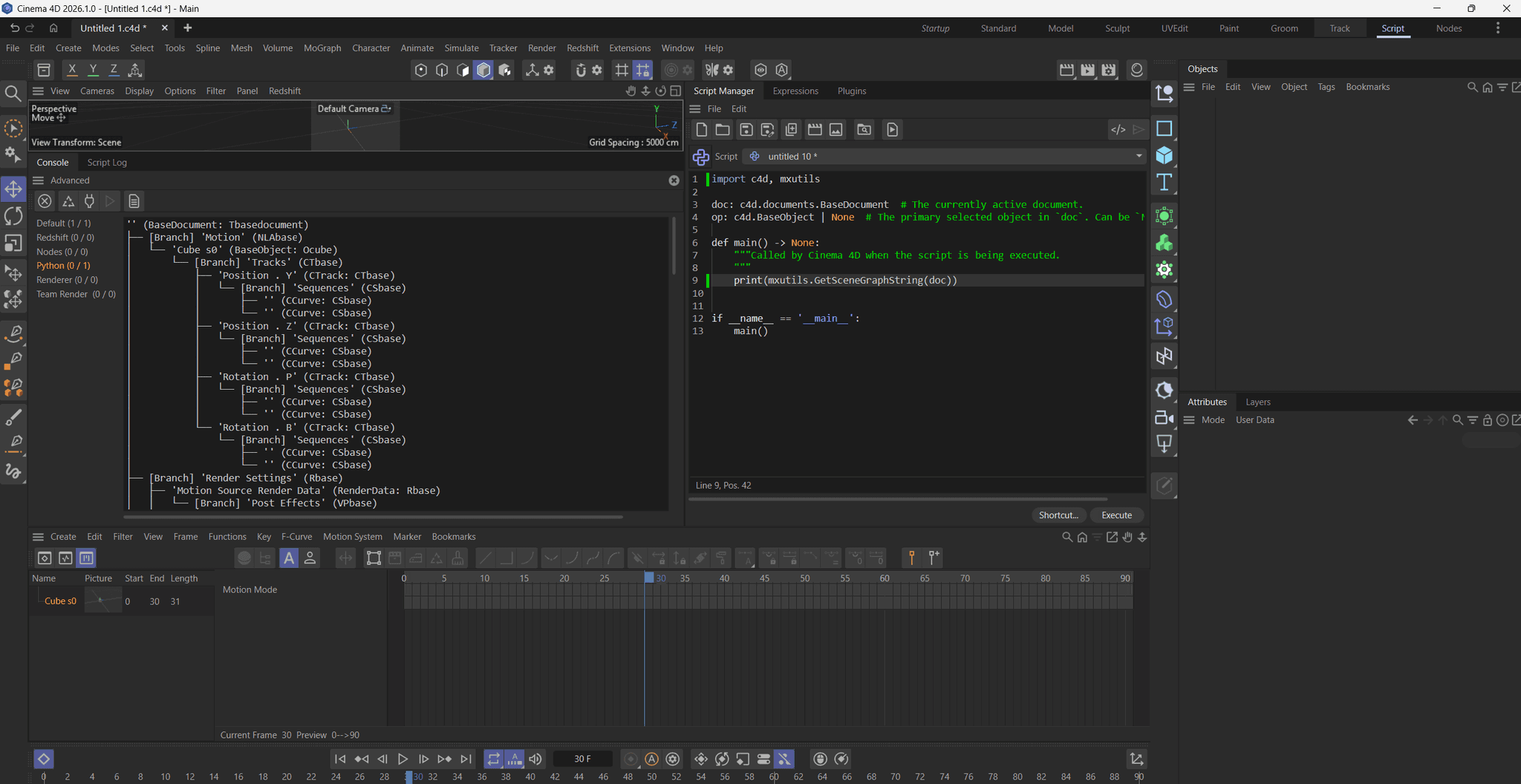Clear the console with the X-circle icon
The height and width of the screenshot is (784, 1521).
45,201
